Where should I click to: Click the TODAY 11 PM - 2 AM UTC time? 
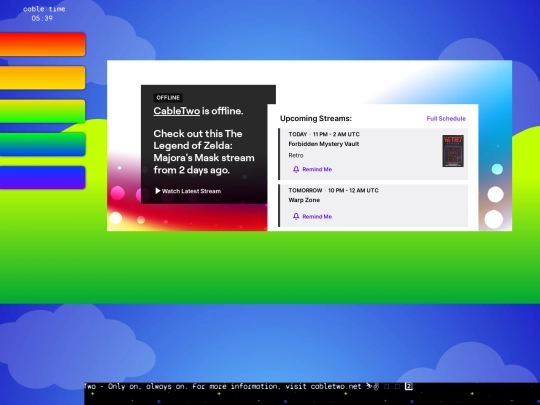(324, 134)
